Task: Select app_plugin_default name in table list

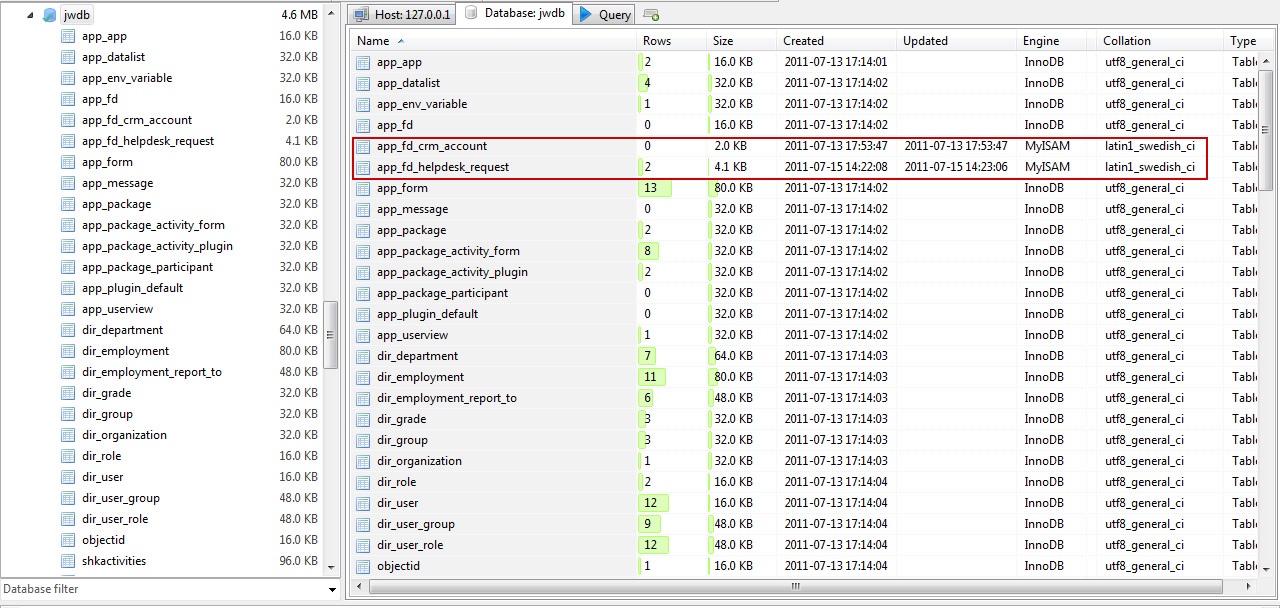Action: 427,314
